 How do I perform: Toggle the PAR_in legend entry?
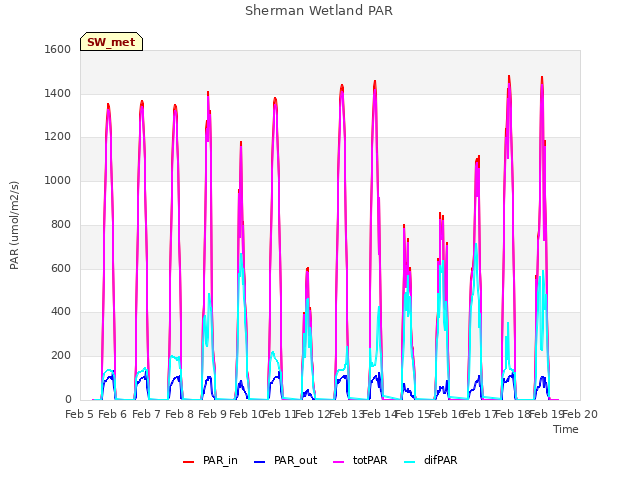[210, 461]
